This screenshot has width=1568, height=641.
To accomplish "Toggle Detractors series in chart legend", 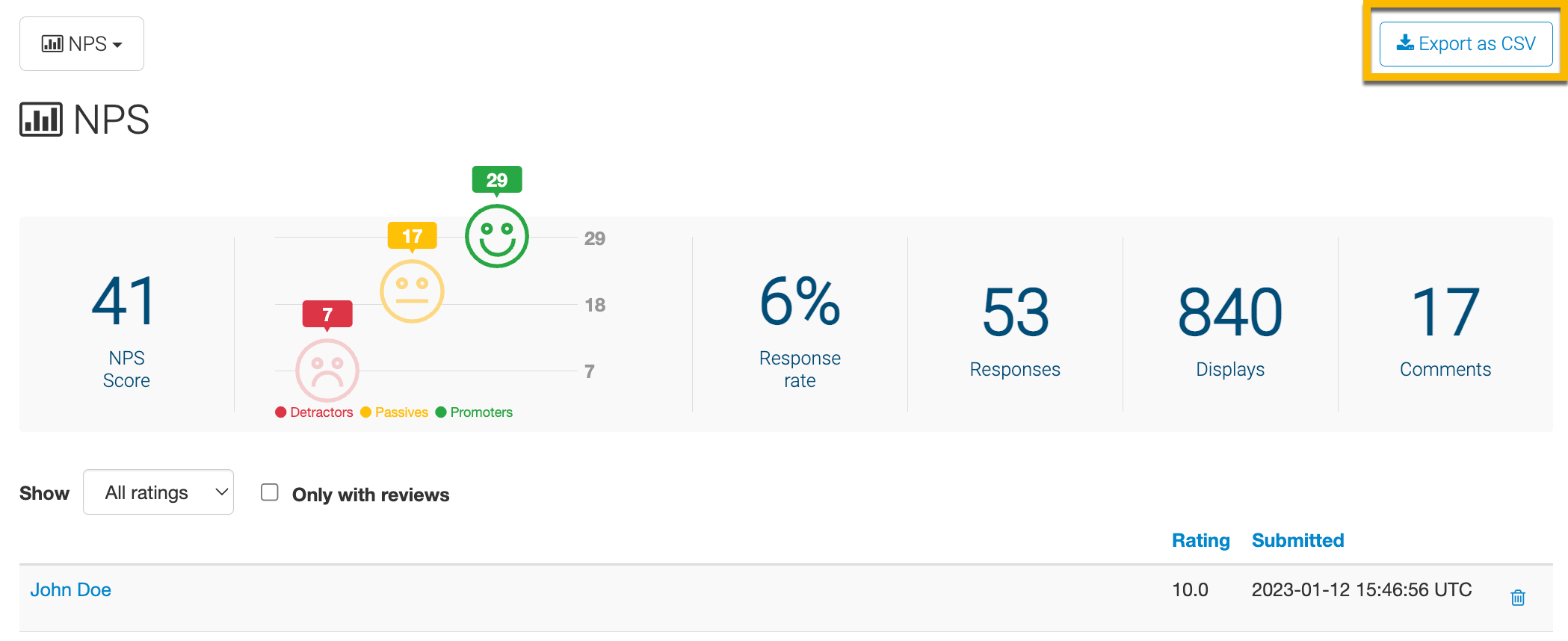I will (315, 412).
